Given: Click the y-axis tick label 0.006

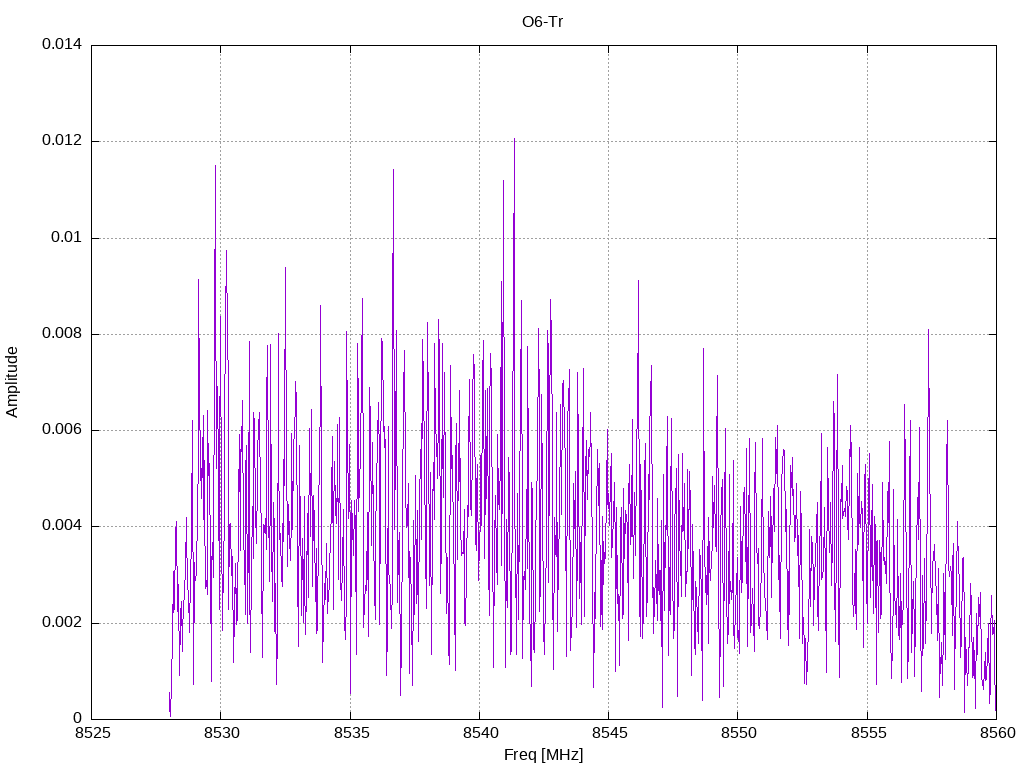Looking at the screenshot, I should point(62,430).
